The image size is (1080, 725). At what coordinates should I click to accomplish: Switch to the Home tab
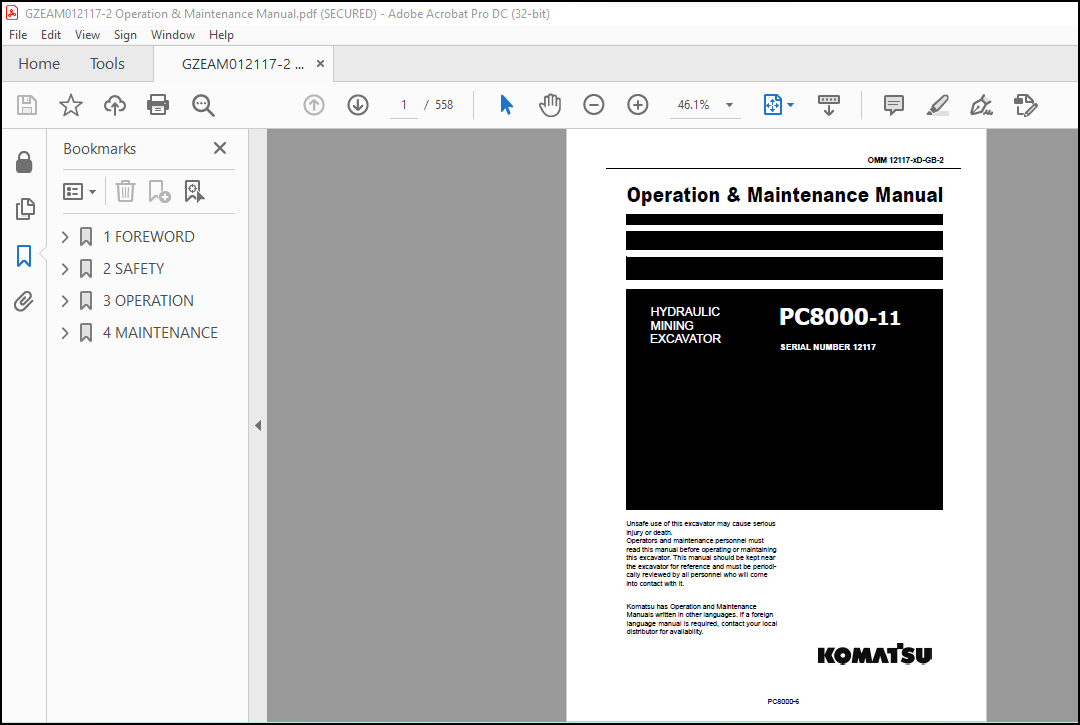pyautogui.click(x=39, y=64)
